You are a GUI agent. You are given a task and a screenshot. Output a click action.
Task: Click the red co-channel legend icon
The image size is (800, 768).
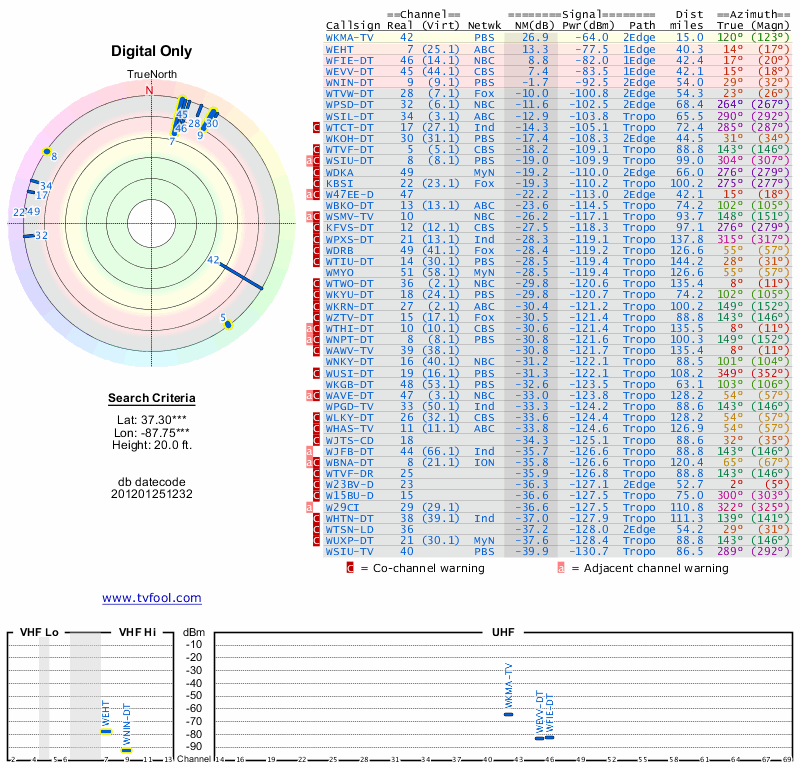(350, 568)
